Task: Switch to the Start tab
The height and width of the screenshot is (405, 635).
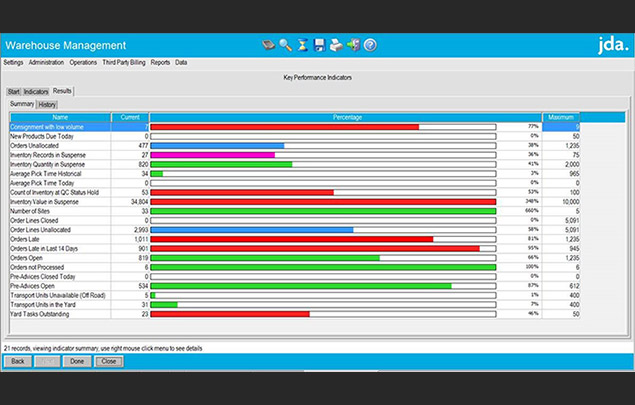Action: point(14,92)
